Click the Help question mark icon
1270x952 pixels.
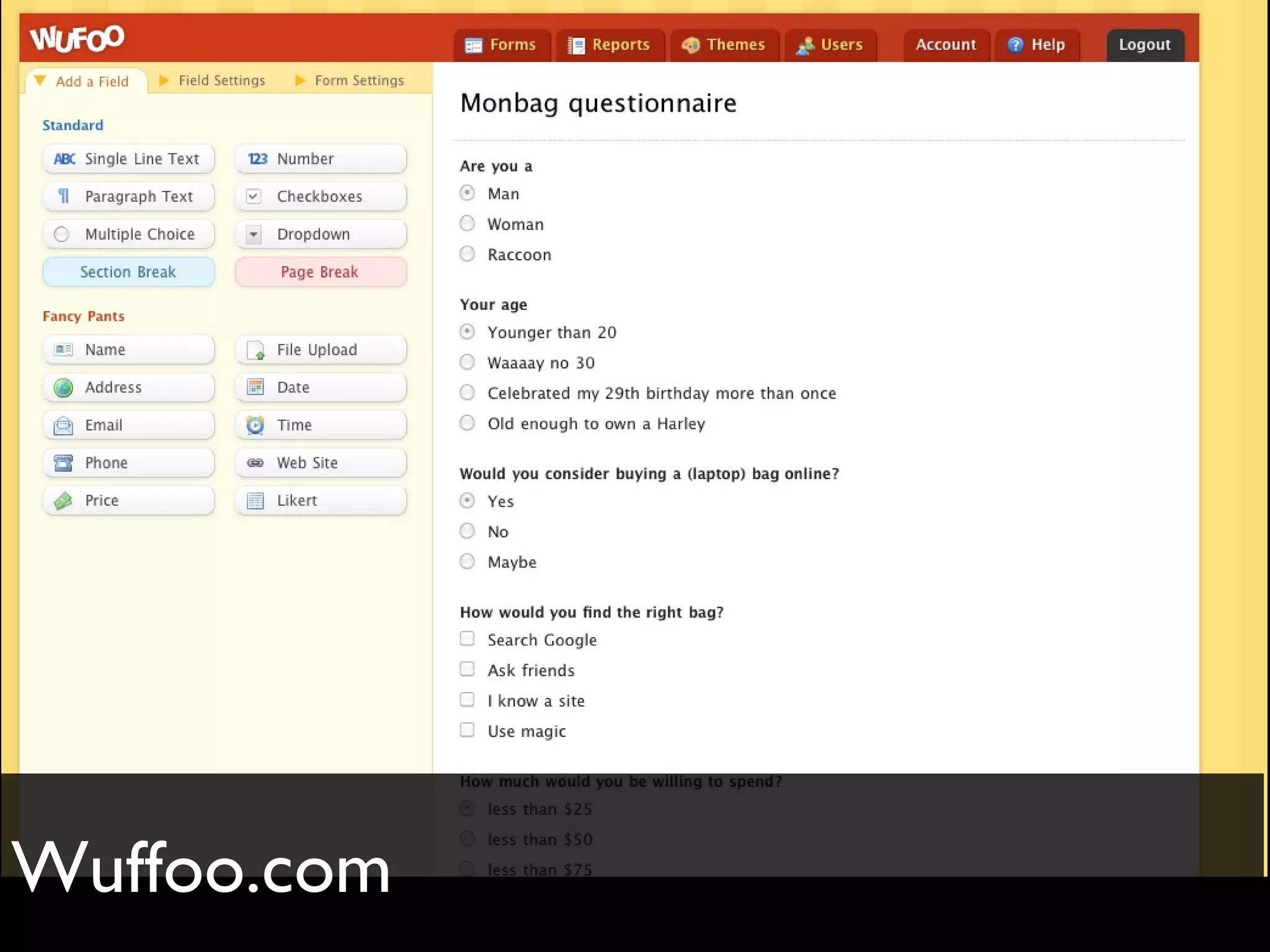(1015, 45)
